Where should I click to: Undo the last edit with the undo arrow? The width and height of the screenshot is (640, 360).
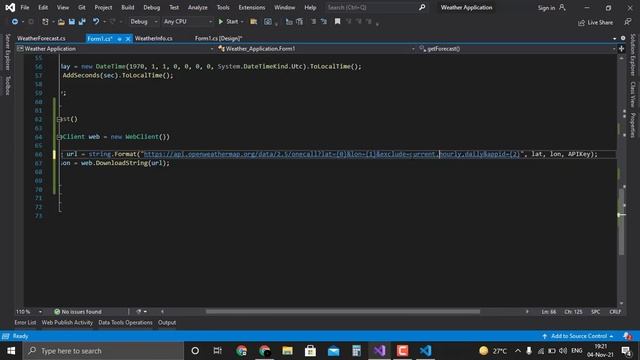tap(96, 22)
